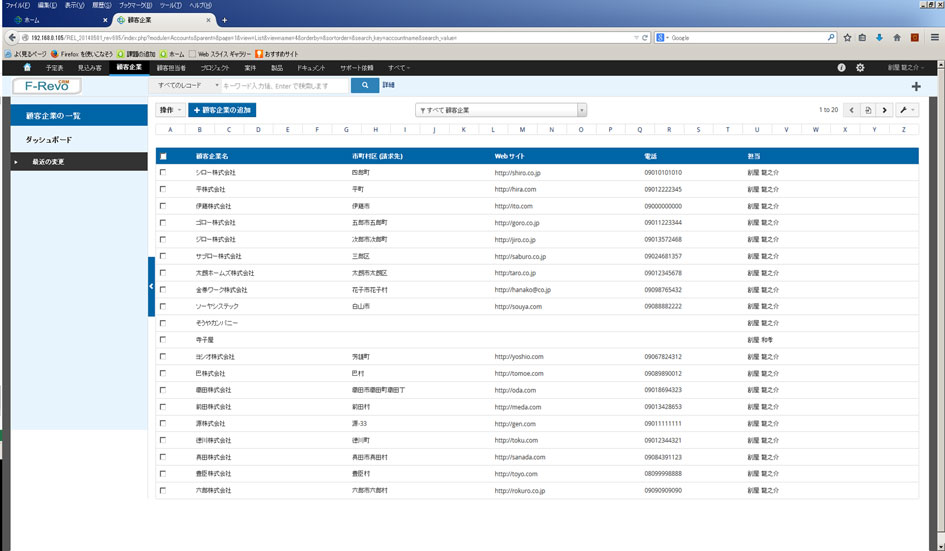Screen dimensions: 945x551
Task: Open the http://sanada.com website link
Action: tap(520, 457)
